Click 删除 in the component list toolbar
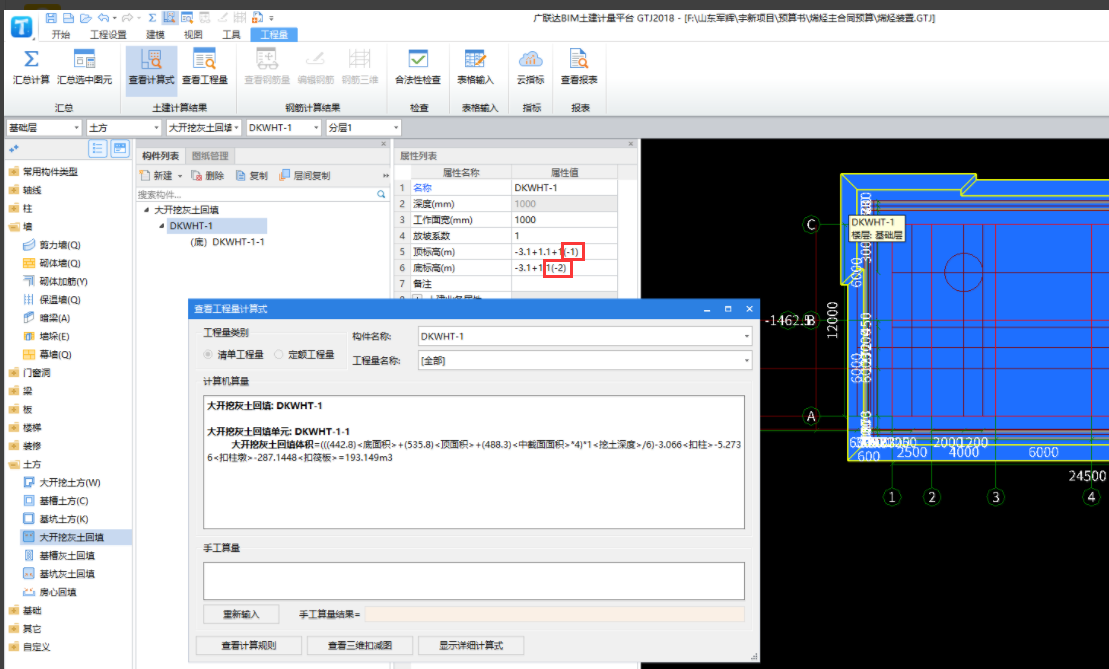The width and height of the screenshot is (1109, 669). (207, 175)
